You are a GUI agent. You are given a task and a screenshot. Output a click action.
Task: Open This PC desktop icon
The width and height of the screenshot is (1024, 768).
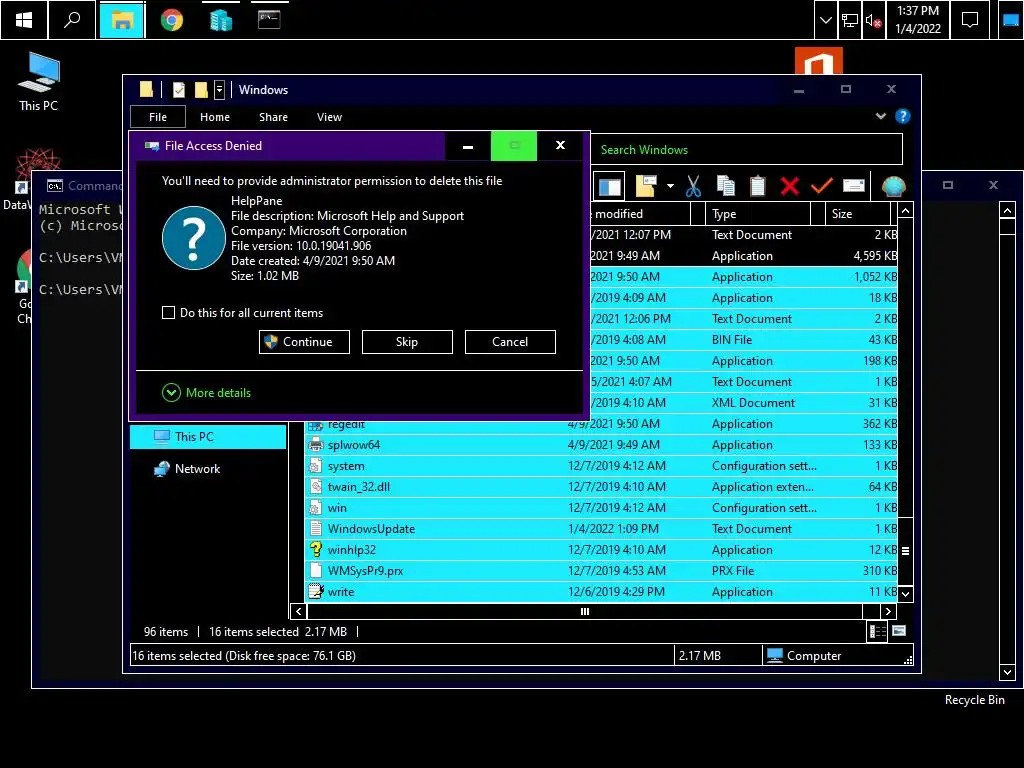coord(39,82)
